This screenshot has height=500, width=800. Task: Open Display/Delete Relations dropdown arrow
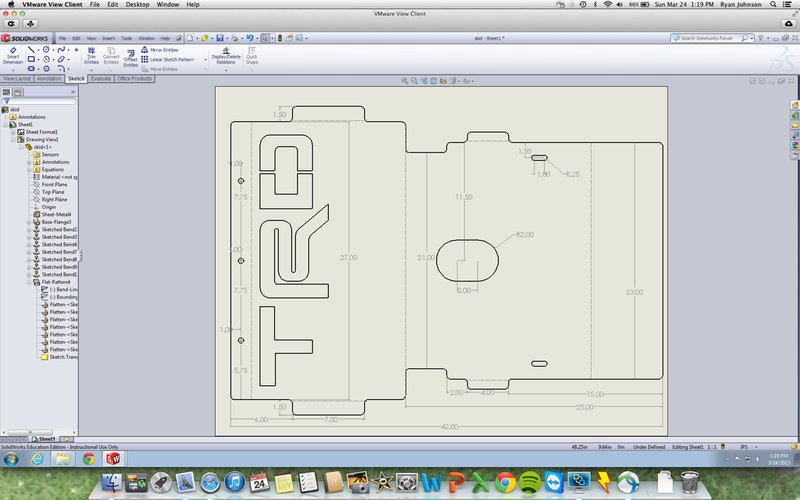point(226,70)
